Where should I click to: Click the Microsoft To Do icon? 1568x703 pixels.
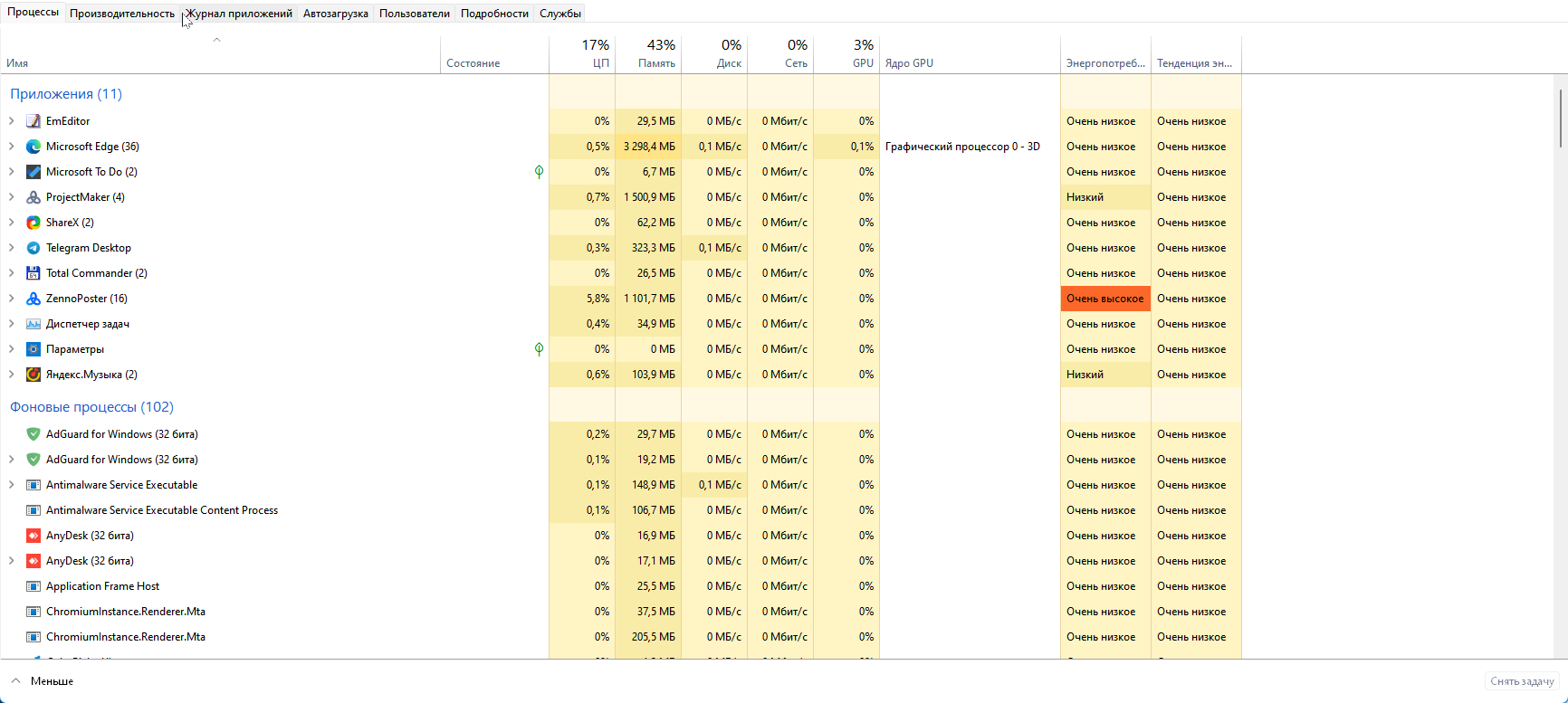33,172
